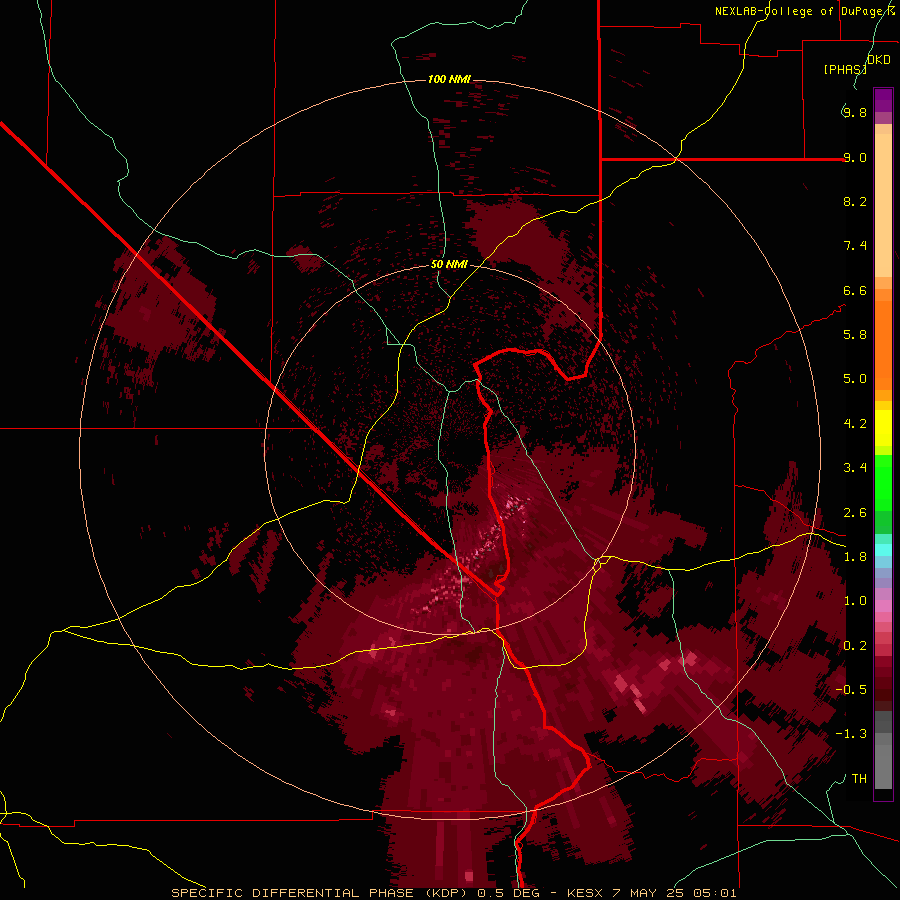
Task: Click the 8.2 scale label
Action: [855, 201]
